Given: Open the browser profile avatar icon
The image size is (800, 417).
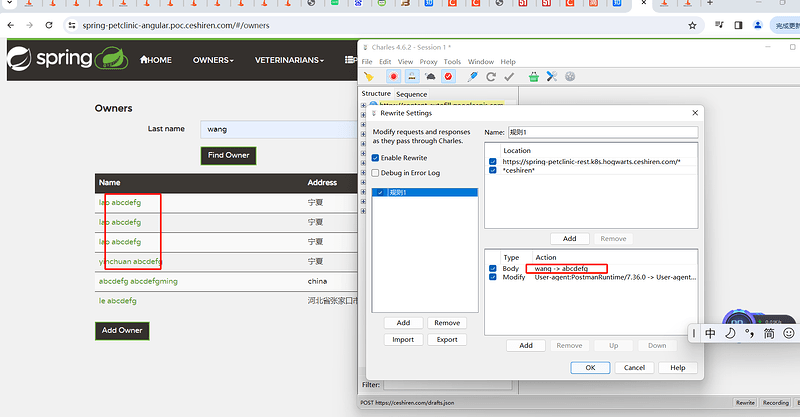Looking at the screenshot, I should pos(758,25).
